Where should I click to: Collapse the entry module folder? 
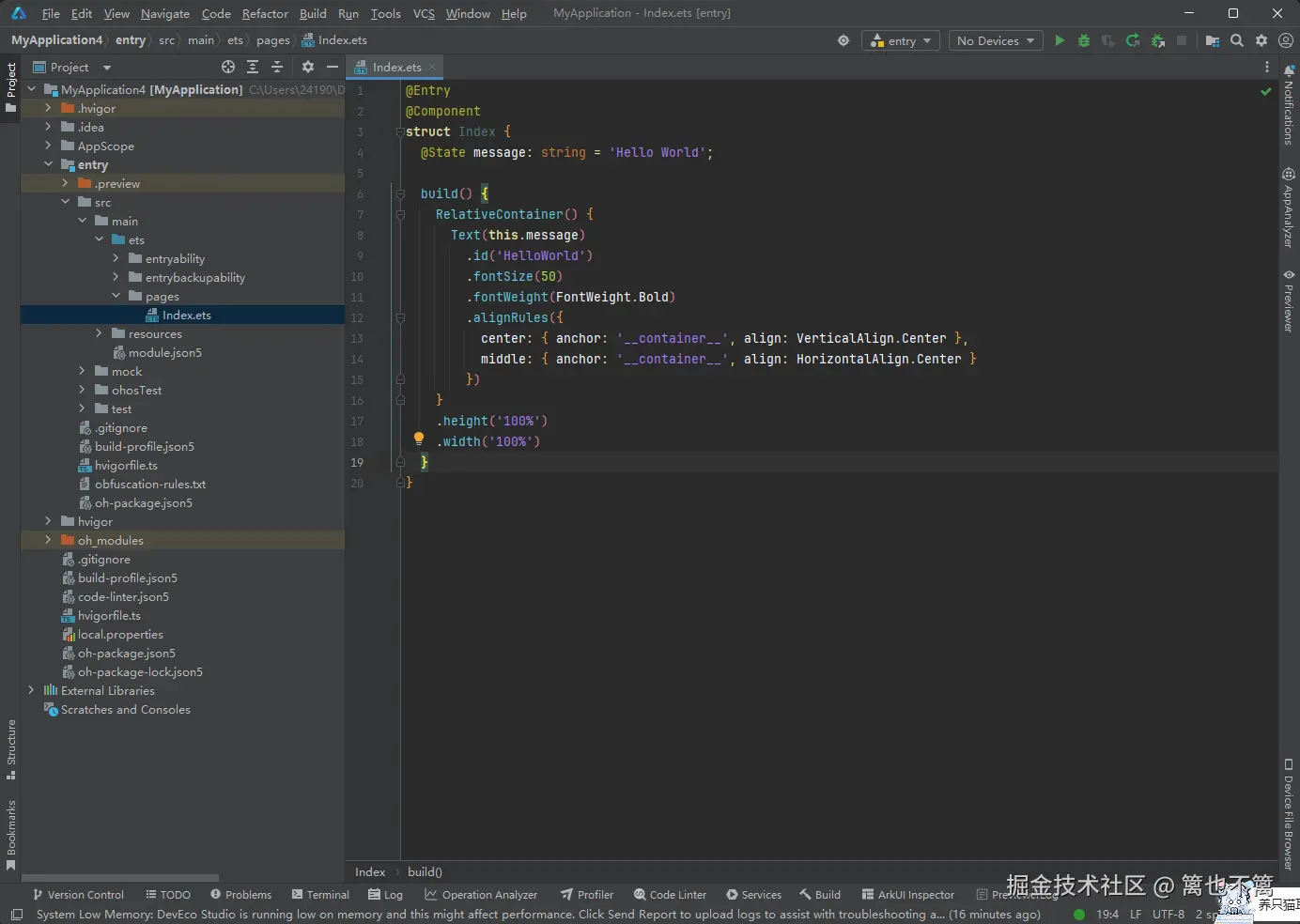pyautogui.click(x=48, y=164)
